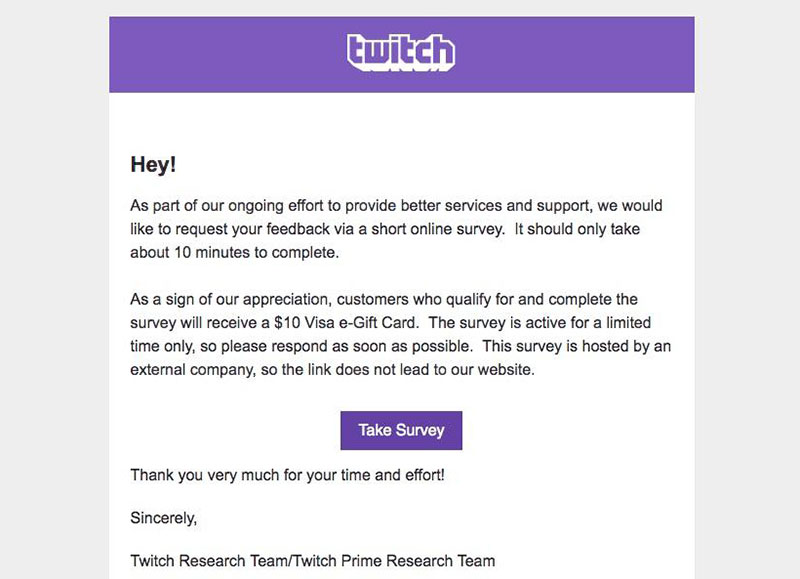
Task: Click the Take Survey button
Action: tap(401, 430)
